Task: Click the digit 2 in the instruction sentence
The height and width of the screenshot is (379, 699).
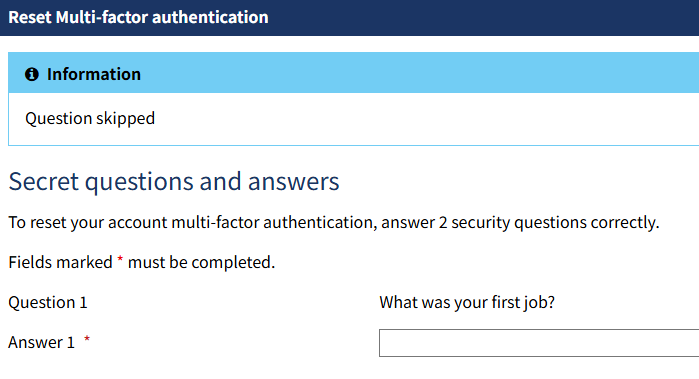Action: tap(443, 222)
